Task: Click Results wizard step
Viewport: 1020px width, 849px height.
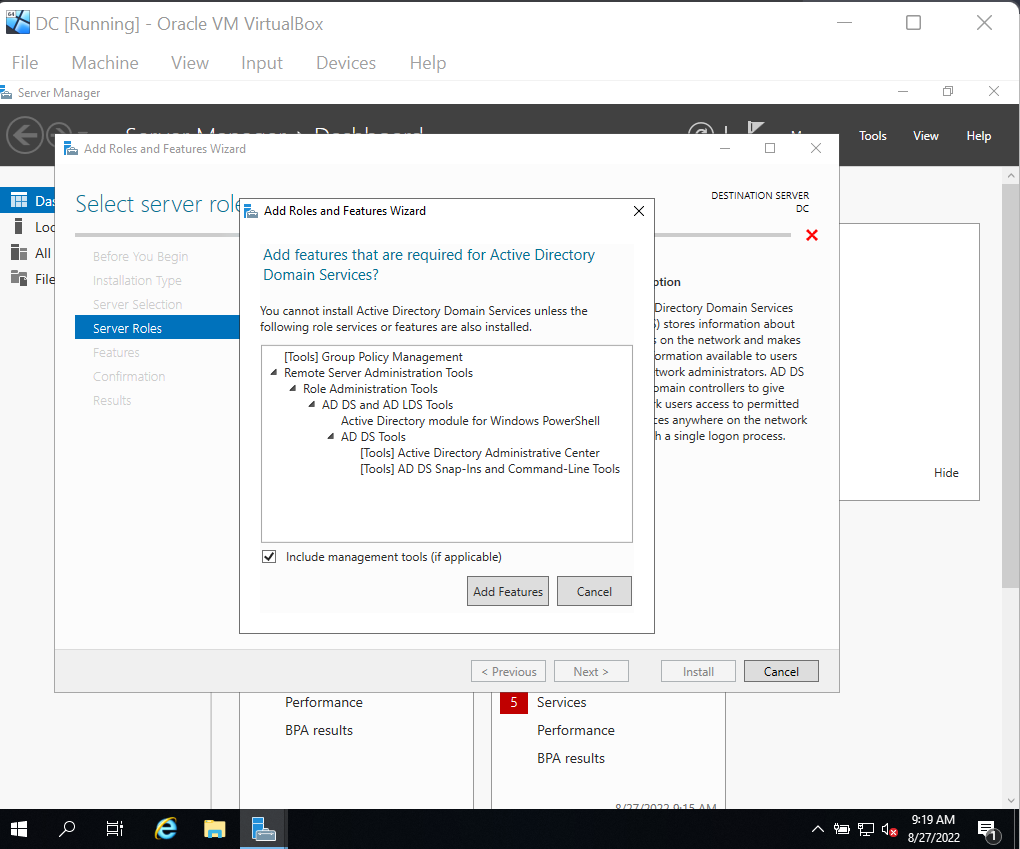Action: pos(112,401)
